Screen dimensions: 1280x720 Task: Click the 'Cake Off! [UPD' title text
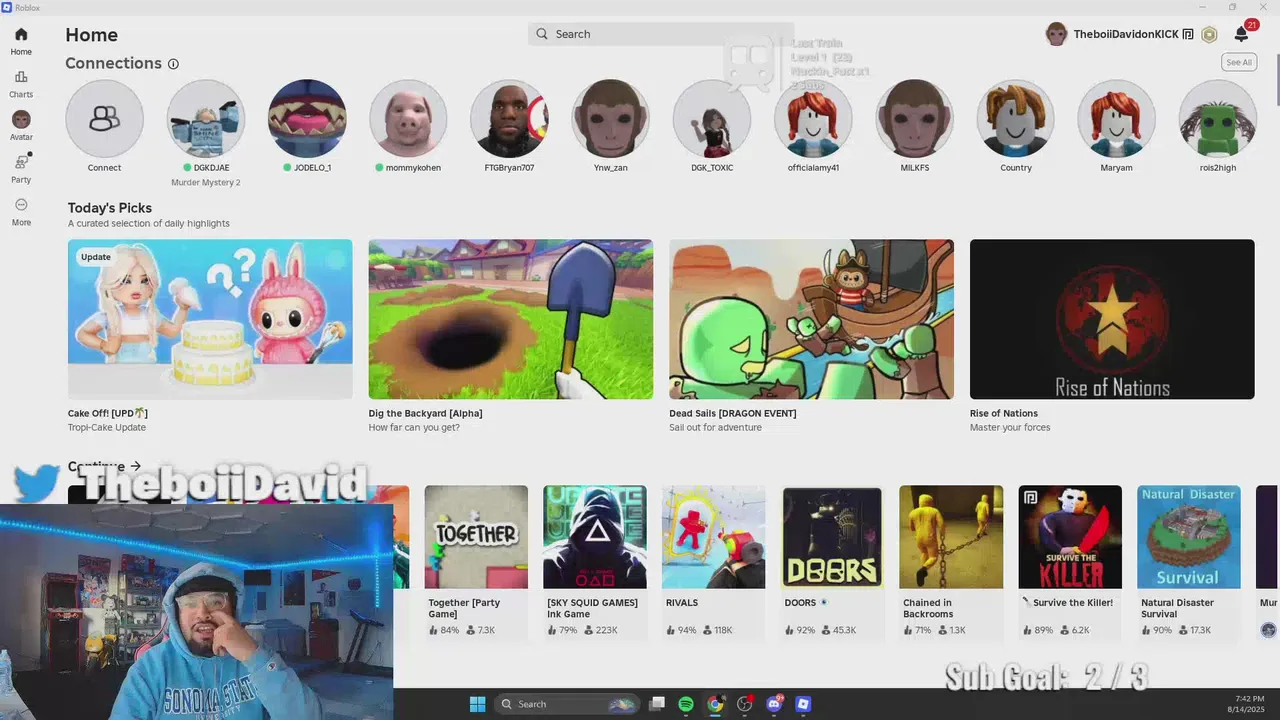108,413
